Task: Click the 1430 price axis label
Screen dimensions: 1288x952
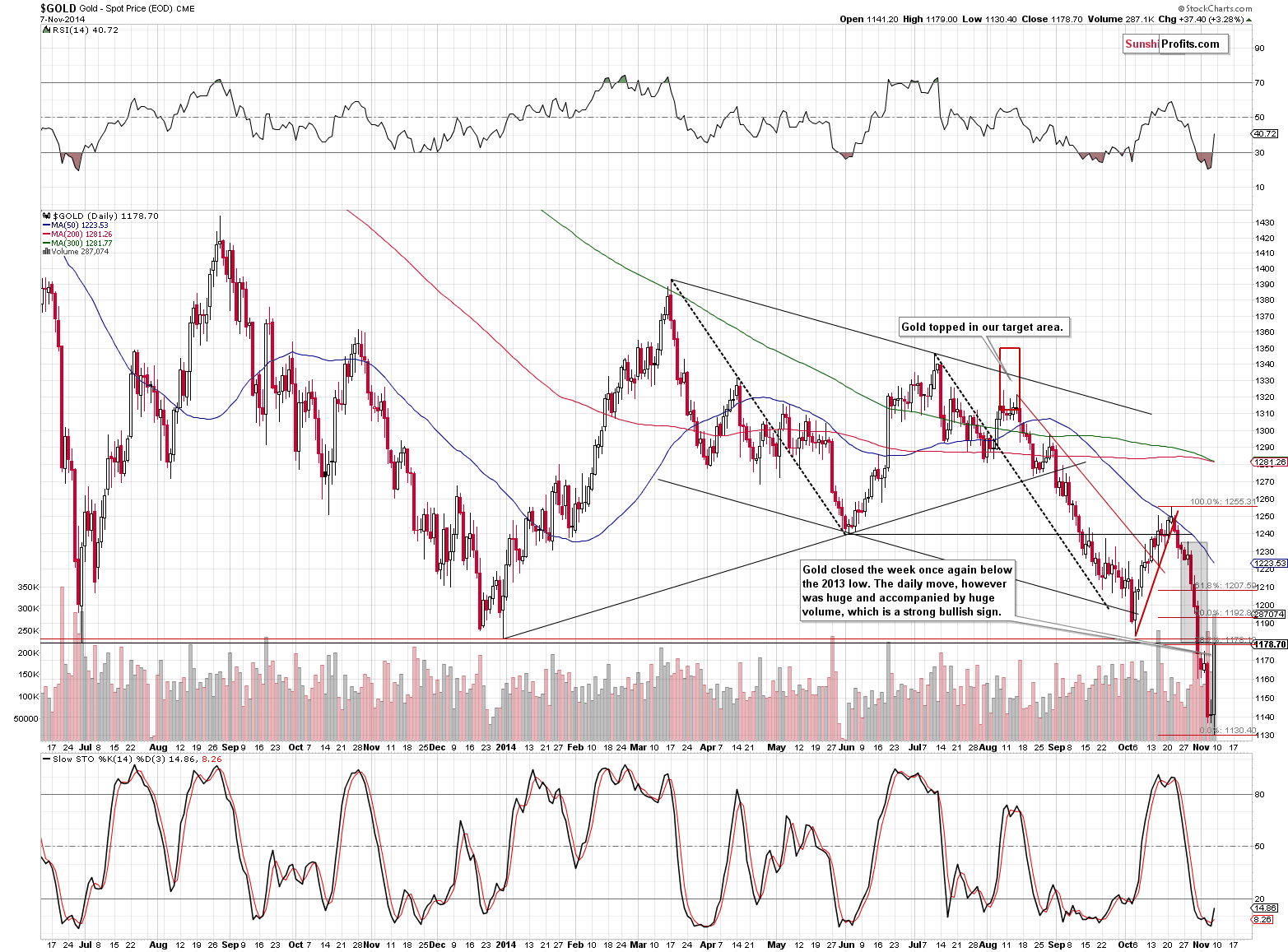Action: (x=1265, y=223)
